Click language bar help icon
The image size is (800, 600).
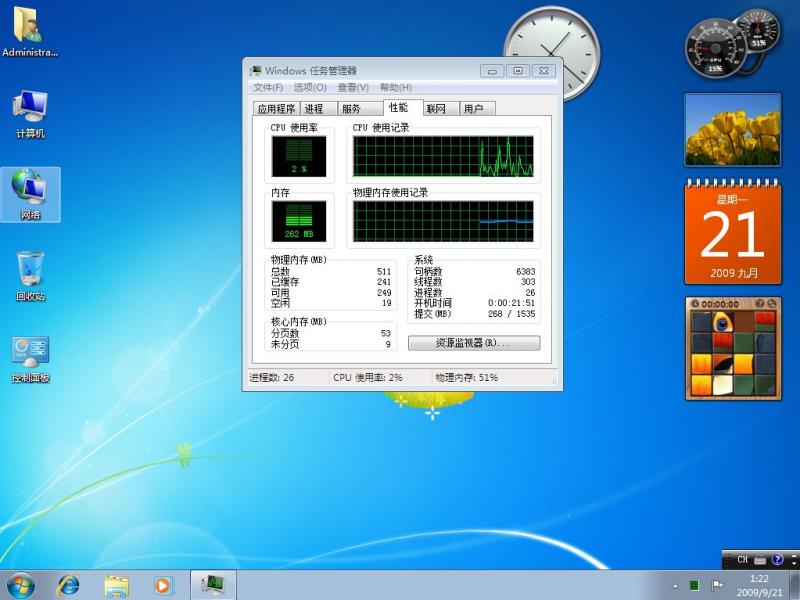tap(777, 560)
